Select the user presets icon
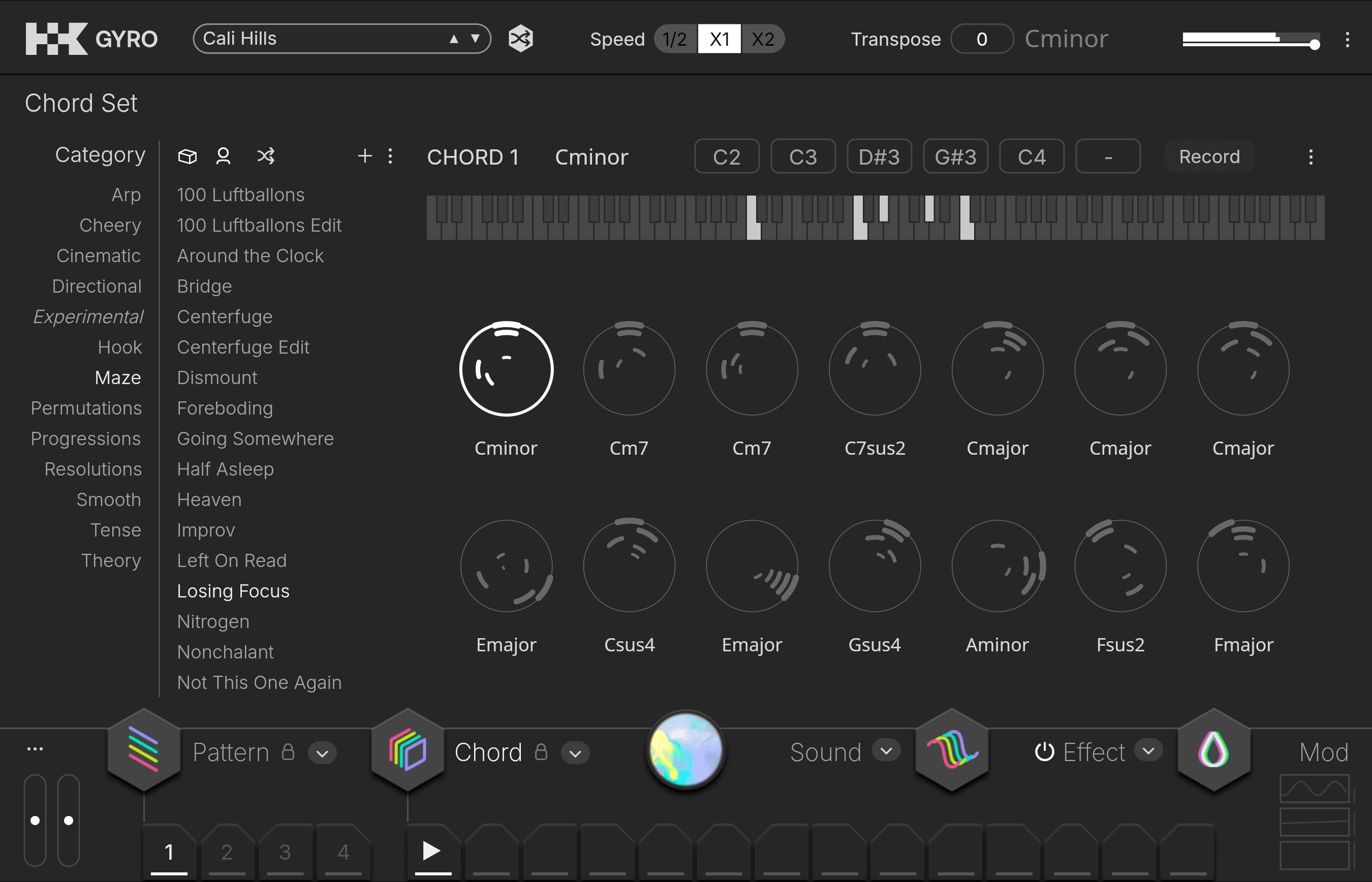This screenshot has height=882, width=1372. [223, 155]
